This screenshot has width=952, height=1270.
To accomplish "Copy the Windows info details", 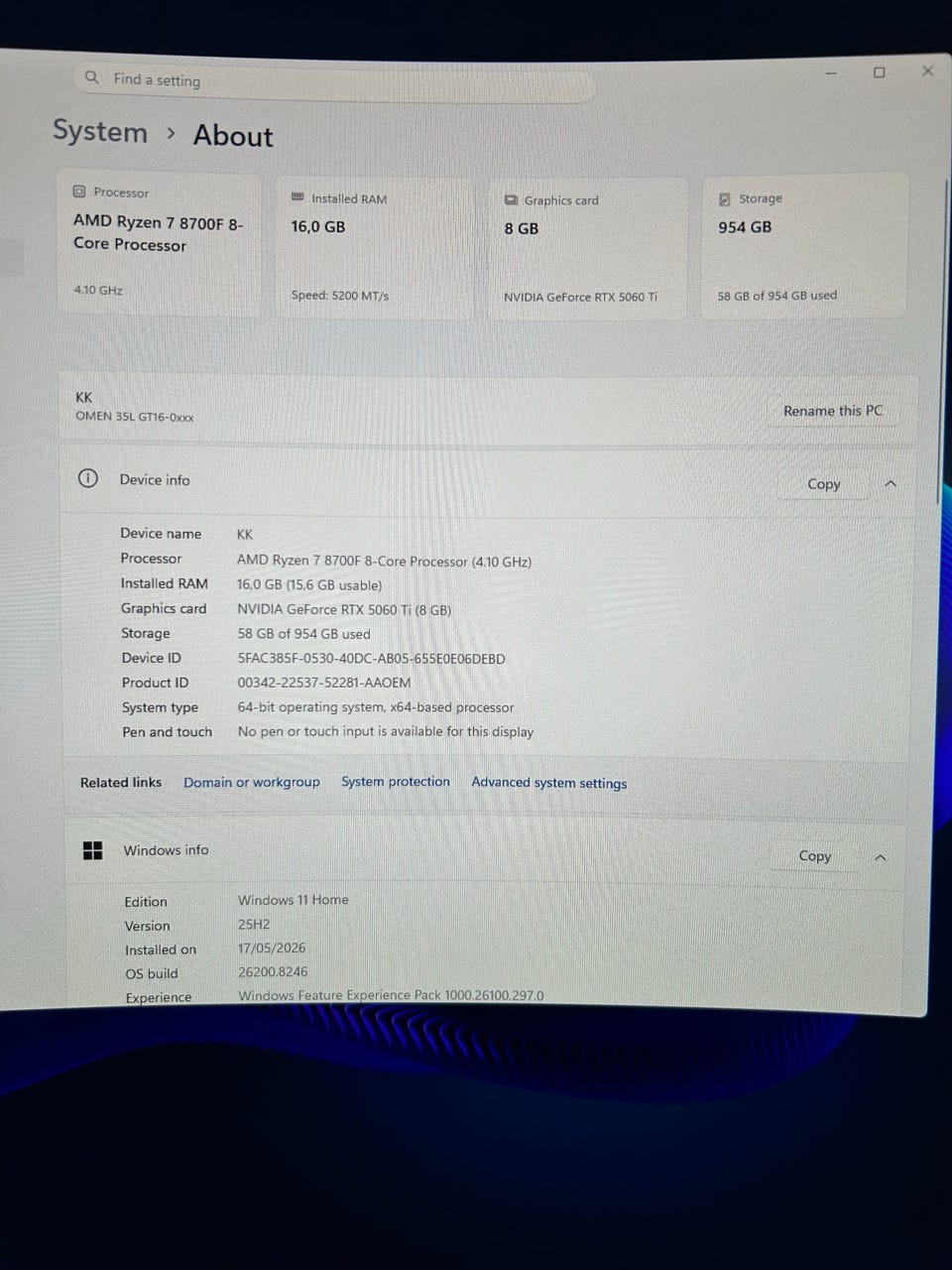I will 815,856.
